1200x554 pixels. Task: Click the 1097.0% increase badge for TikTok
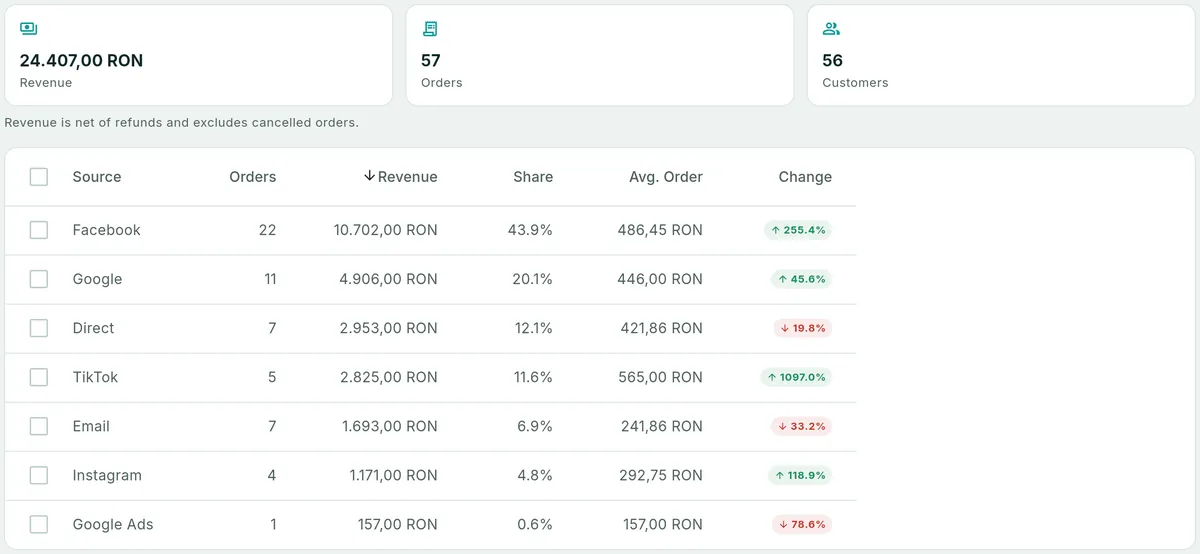796,377
